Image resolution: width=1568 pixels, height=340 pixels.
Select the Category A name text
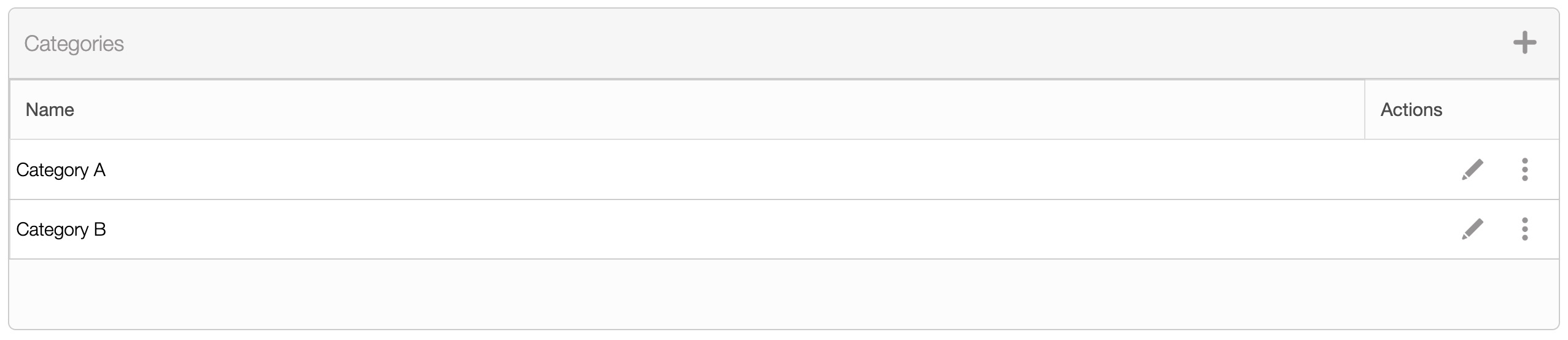pos(61,170)
